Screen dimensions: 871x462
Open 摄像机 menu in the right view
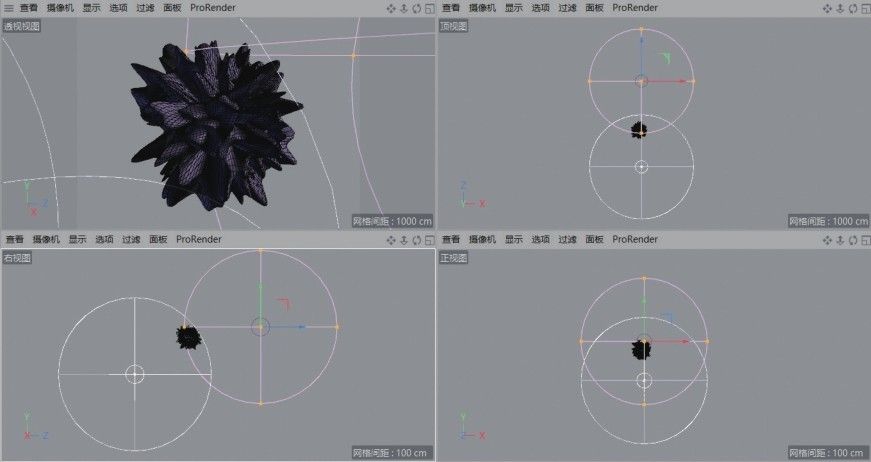[x=46, y=239]
